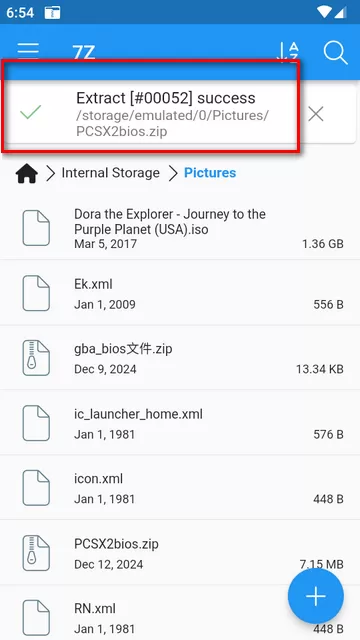360x640 pixels.
Task: Tap the blue plus floating button
Action: click(x=316, y=596)
